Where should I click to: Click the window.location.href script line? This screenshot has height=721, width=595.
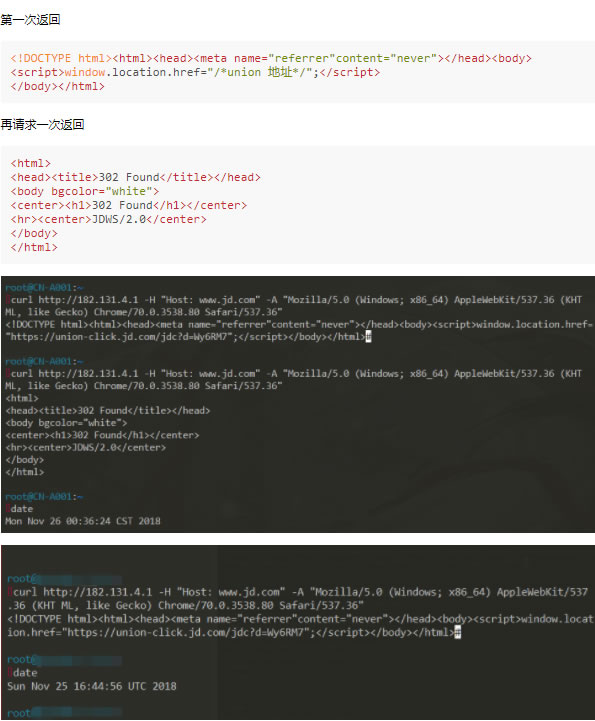[195, 72]
